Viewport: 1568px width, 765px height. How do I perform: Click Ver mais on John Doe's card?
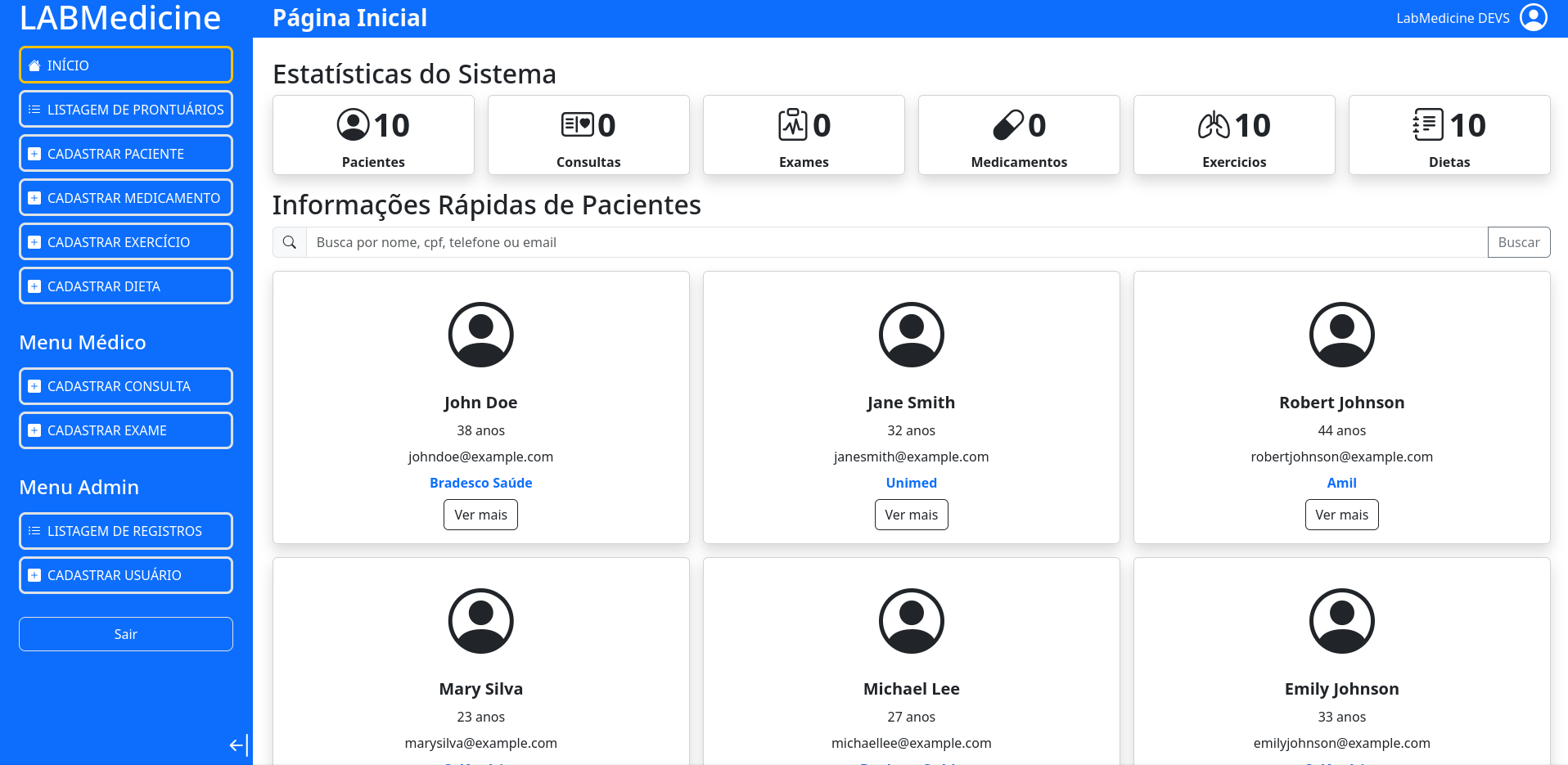pos(481,515)
